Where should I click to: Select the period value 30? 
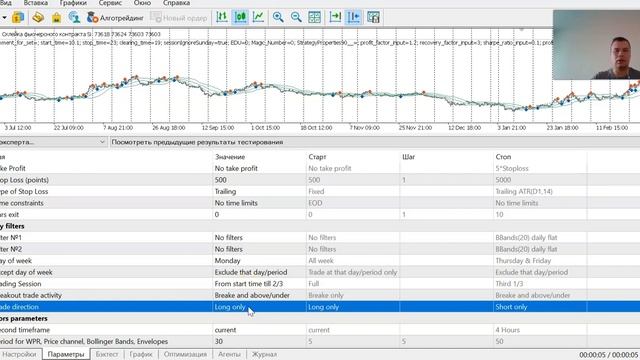(x=259, y=341)
